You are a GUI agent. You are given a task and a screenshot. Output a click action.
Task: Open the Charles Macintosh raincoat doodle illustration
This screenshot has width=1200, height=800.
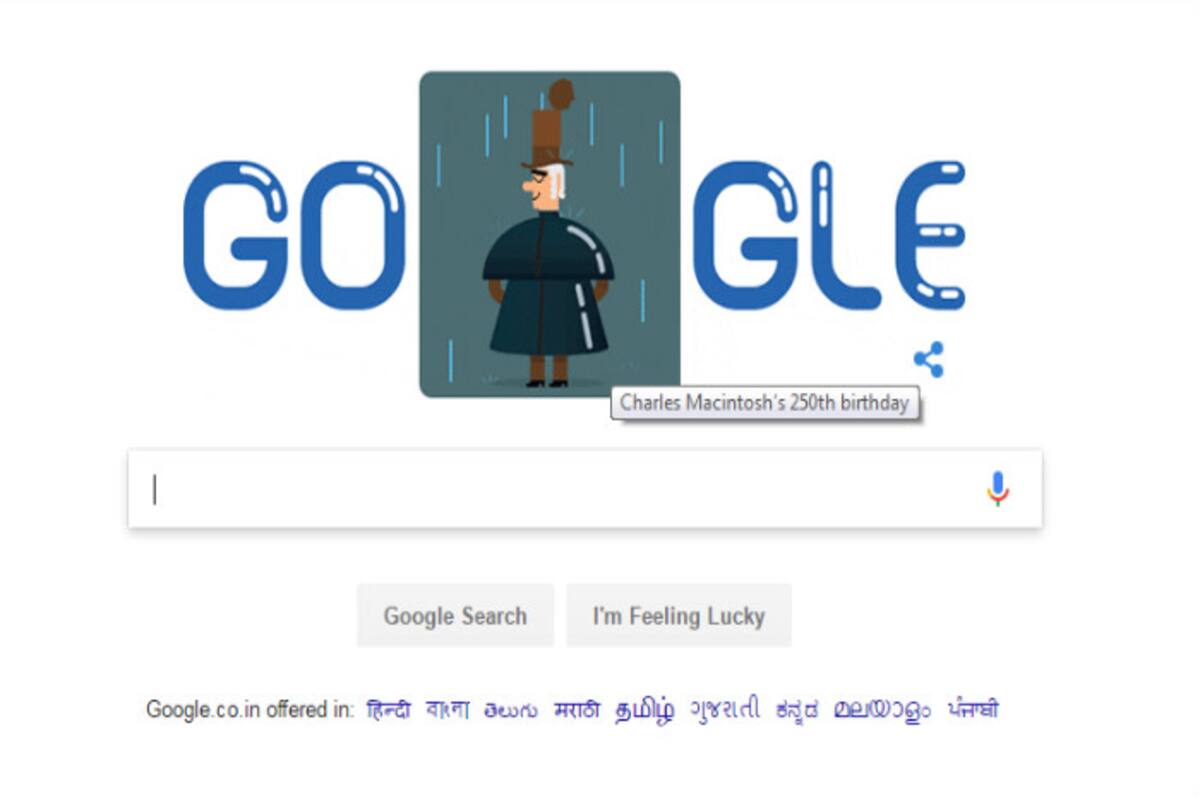(x=549, y=234)
